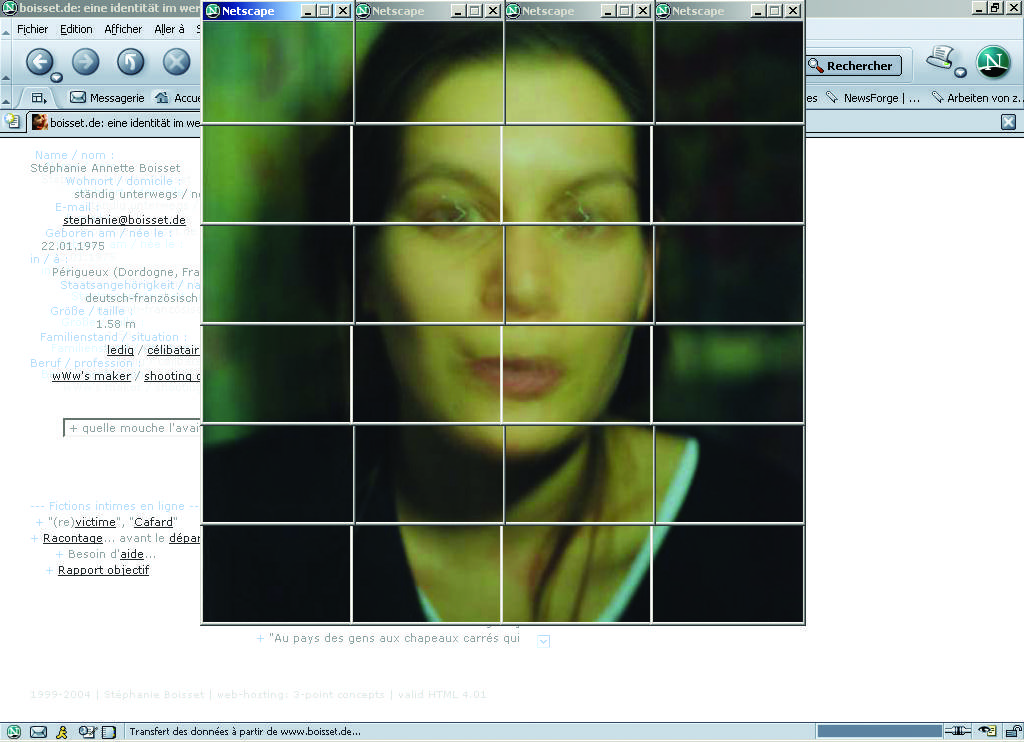Viewport: 1024px width, 742px height.
Task: Open the Print button dropdown arrow
Action: point(960,72)
